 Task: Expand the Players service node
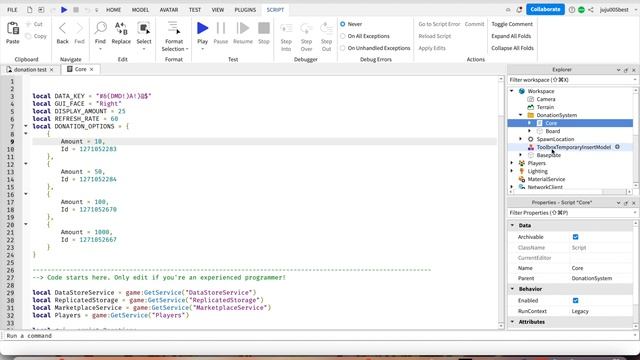(512, 163)
